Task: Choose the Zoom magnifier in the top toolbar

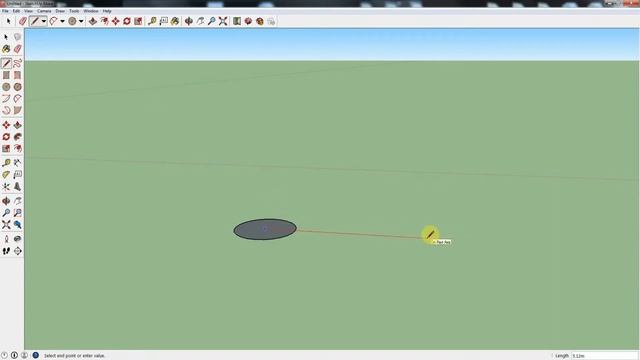Action: click(211, 21)
